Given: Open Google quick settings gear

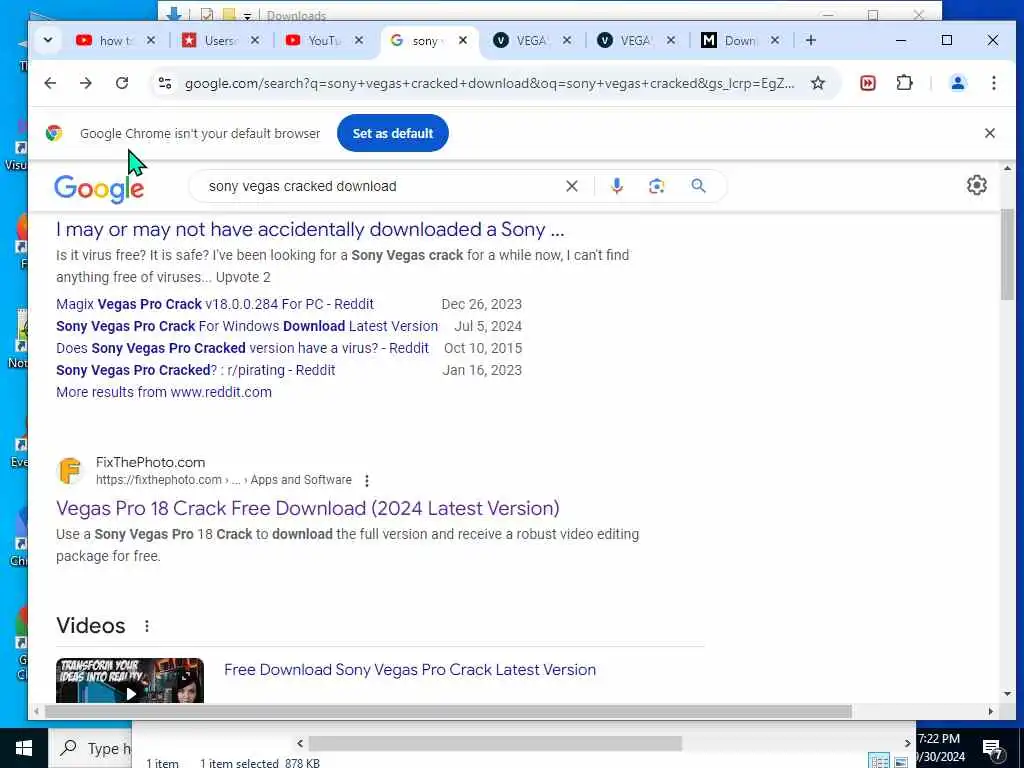Looking at the screenshot, I should point(976,185).
